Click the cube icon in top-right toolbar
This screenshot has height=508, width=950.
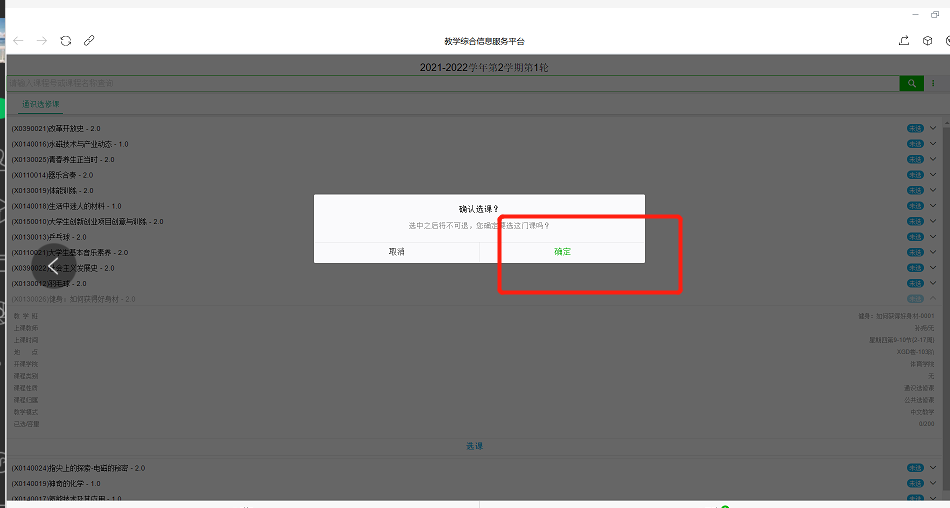927,41
